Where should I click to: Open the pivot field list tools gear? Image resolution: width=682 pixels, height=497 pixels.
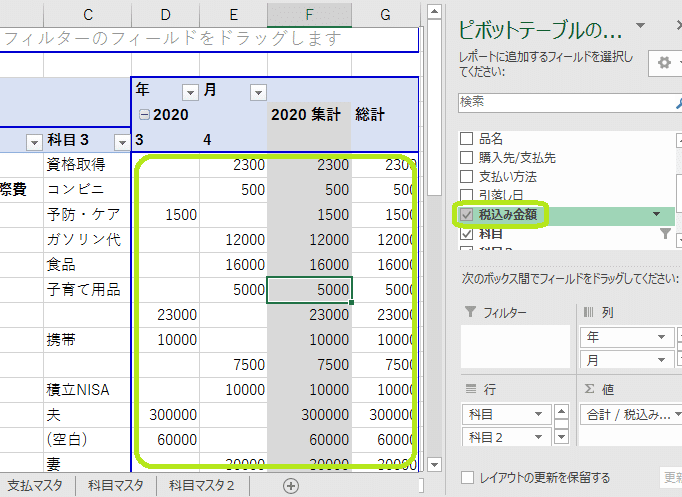pyautogui.click(x=664, y=63)
